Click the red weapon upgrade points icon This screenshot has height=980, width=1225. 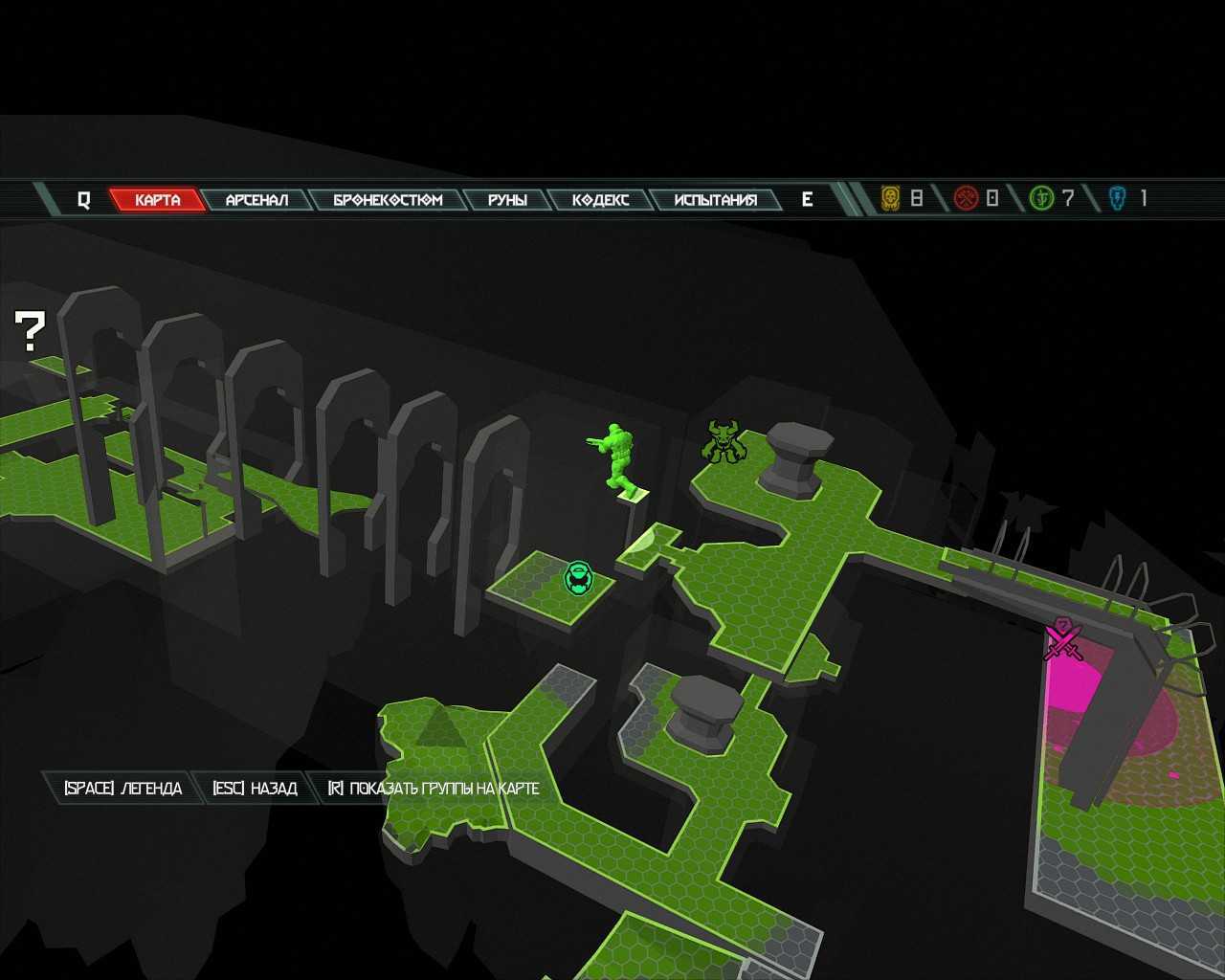[x=966, y=198]
